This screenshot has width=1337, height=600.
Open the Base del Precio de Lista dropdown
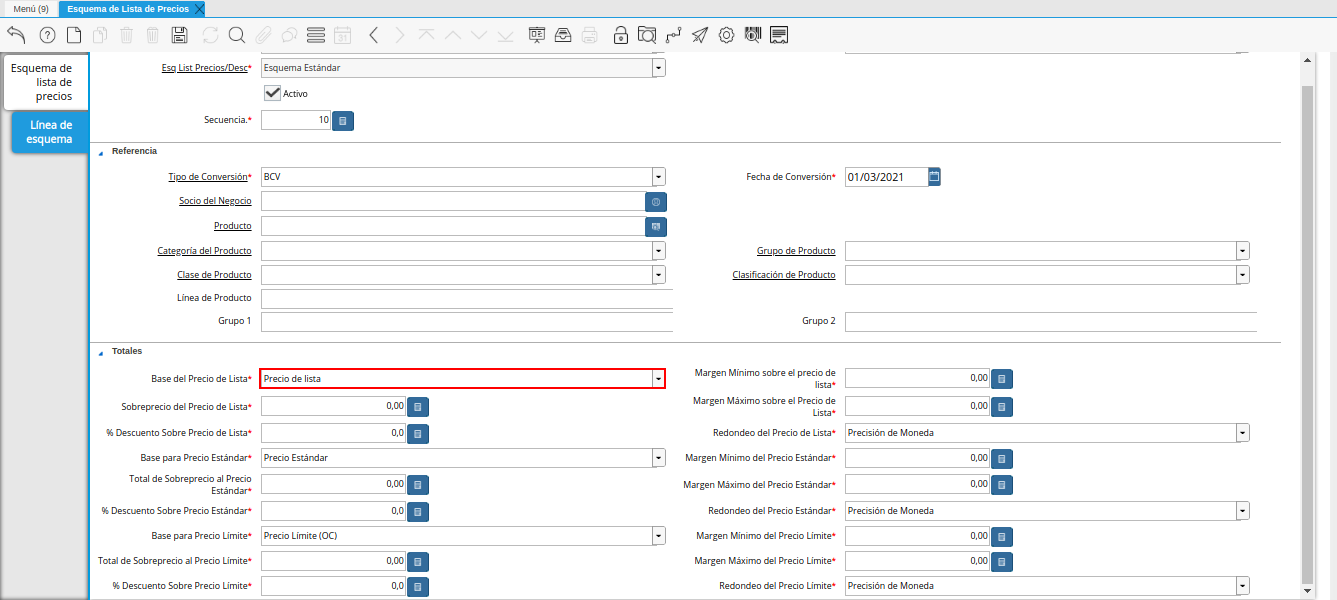(658, 379)
